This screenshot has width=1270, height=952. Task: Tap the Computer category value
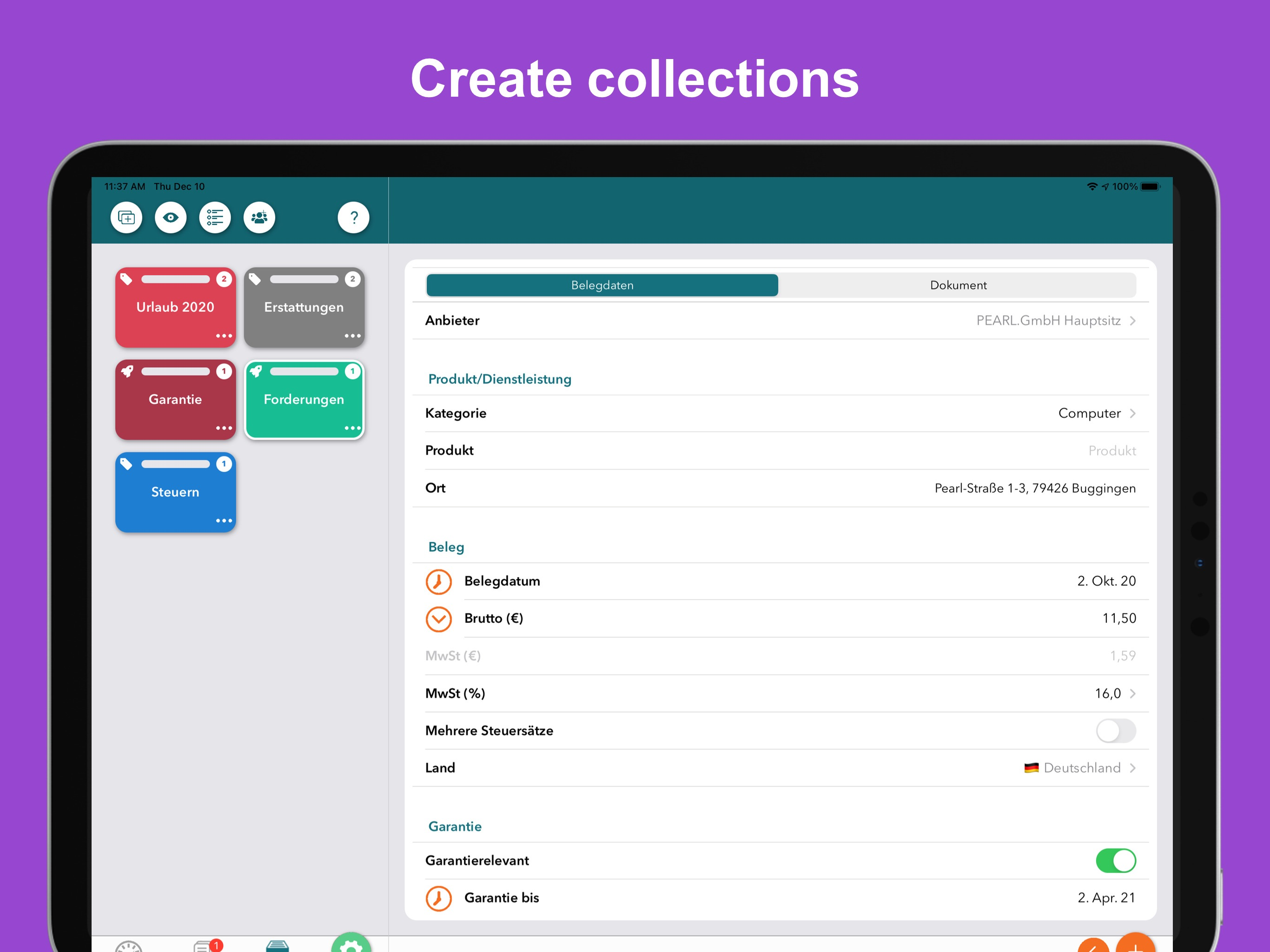[x=1089, y=413]
